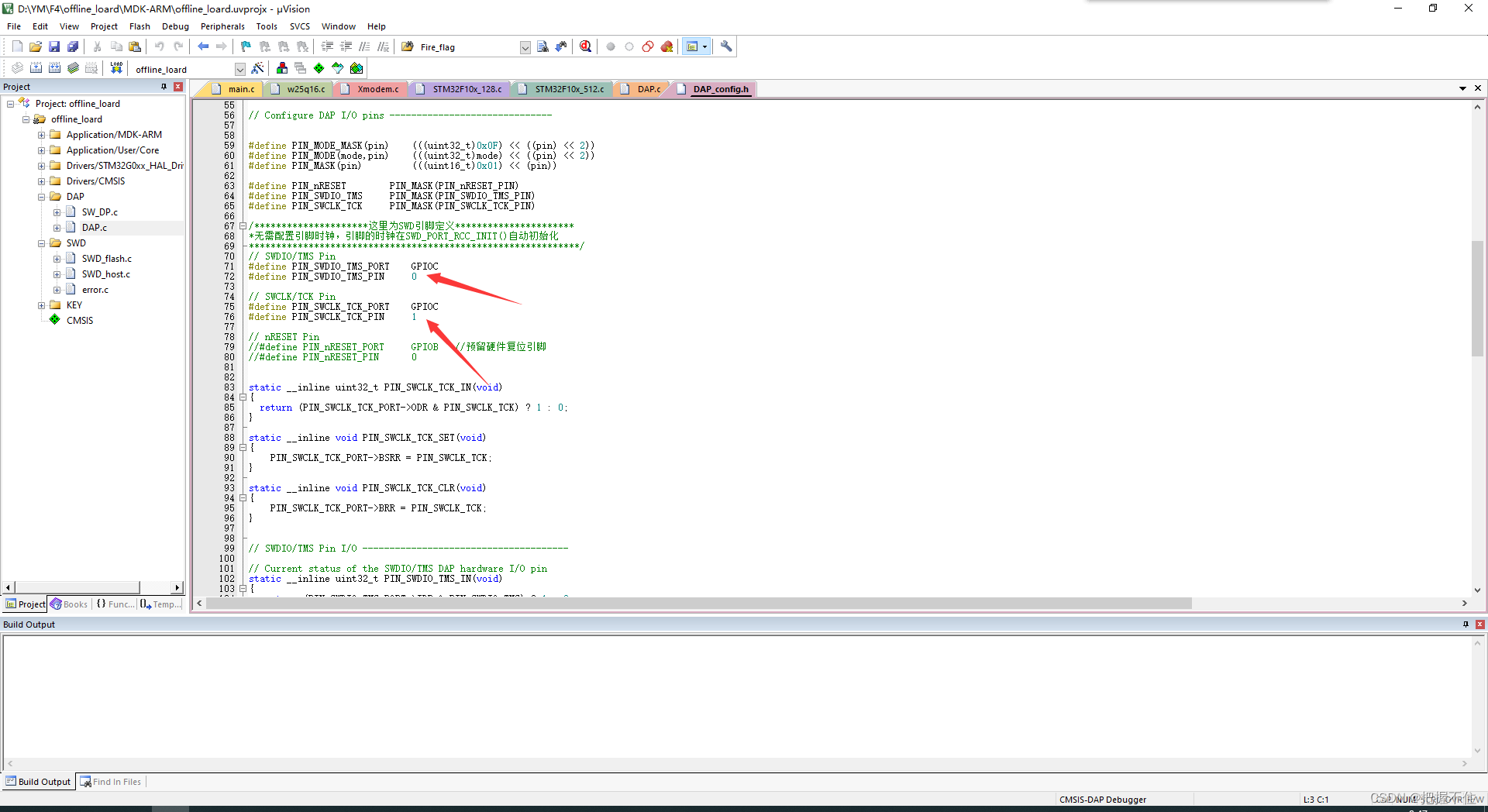Start or stop the debug session
The height and width of the screenshot is (812, 1488).
[x=586, y=46]
